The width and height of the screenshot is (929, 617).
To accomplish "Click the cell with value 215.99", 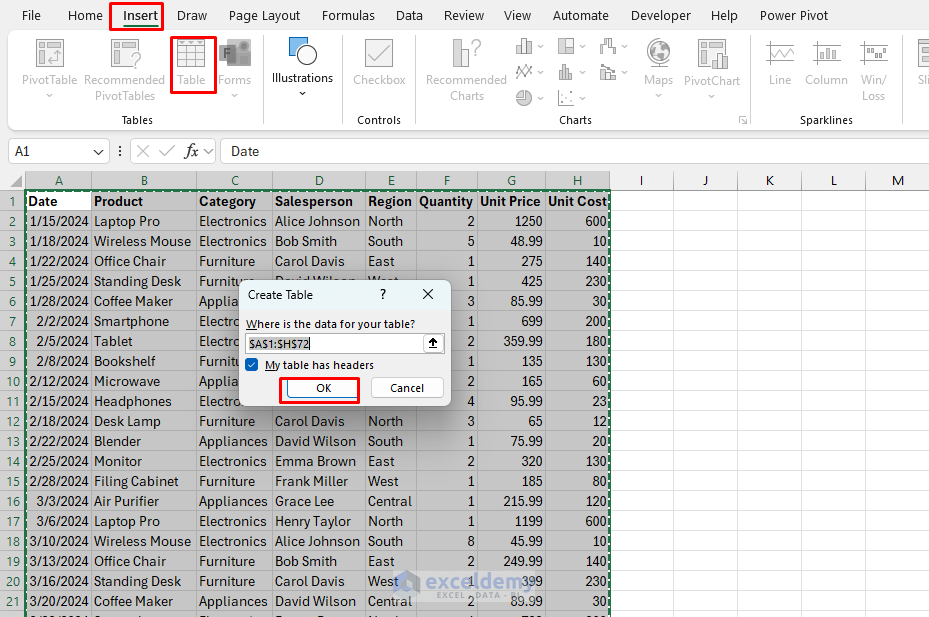I will [x=511, y=501].
